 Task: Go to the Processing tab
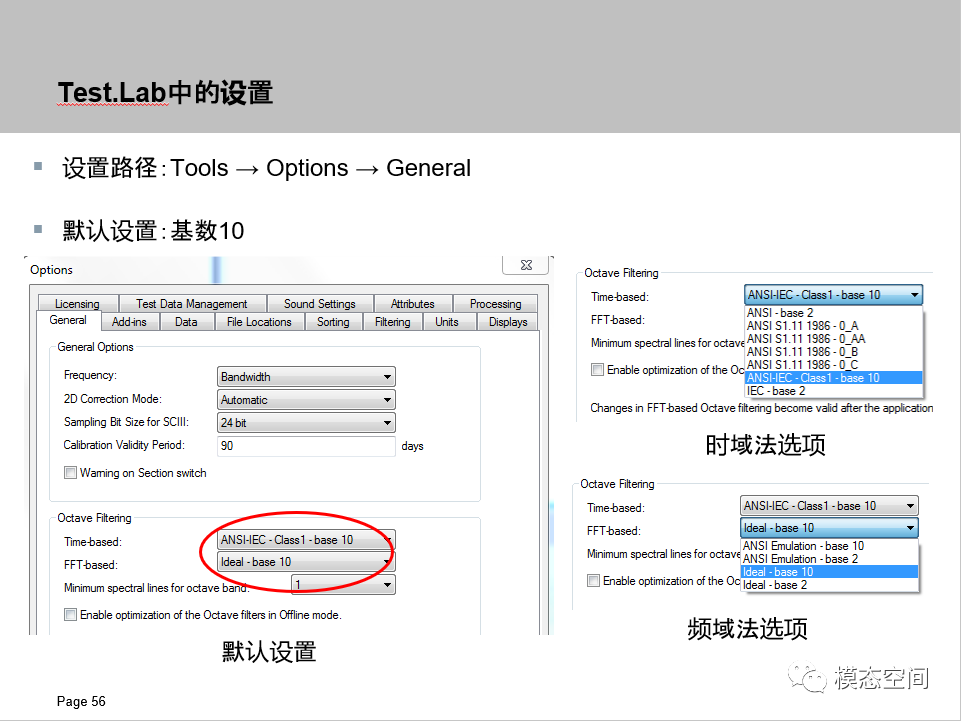[495, 303]
